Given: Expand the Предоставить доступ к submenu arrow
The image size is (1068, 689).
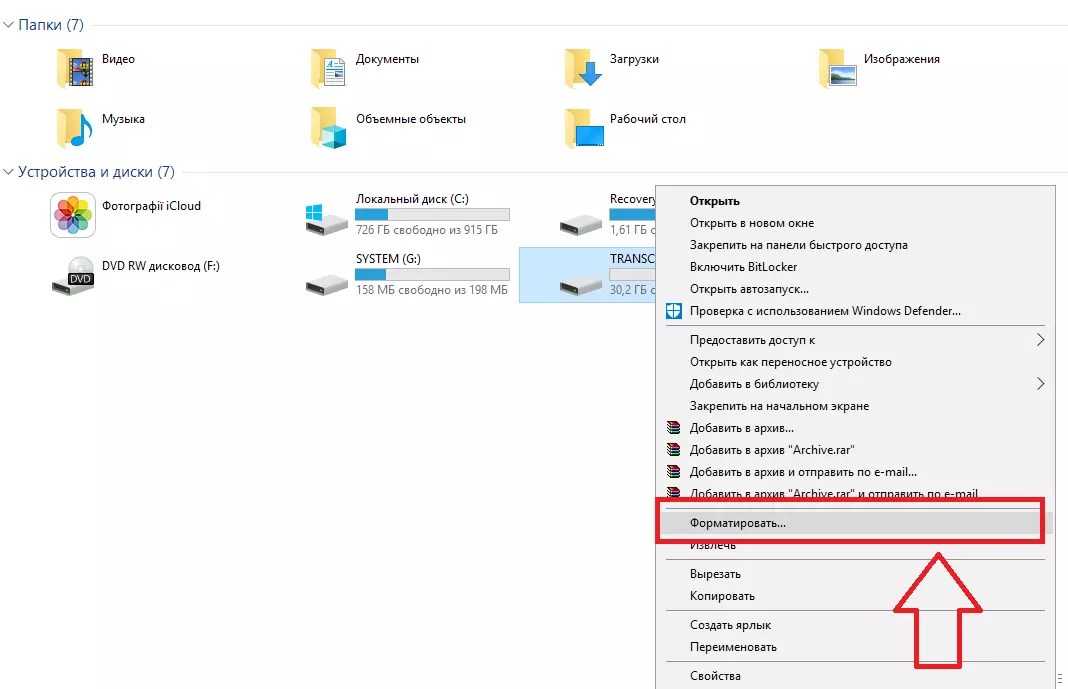Looking at the screenshot, I should (1040, 340).
